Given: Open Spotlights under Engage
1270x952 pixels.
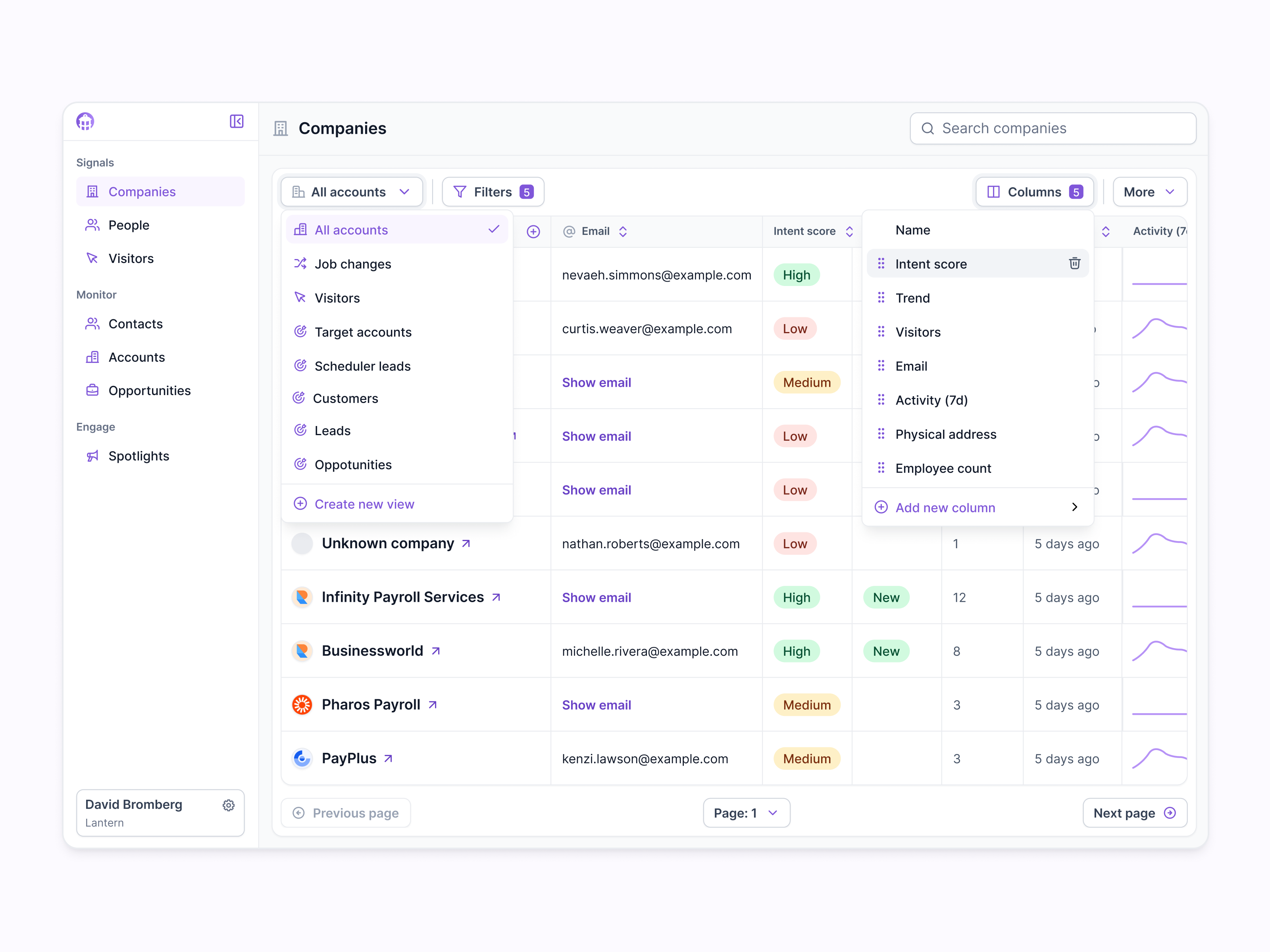Looking at the screenshot, I should pyautogui.click(x=139, y=456).
